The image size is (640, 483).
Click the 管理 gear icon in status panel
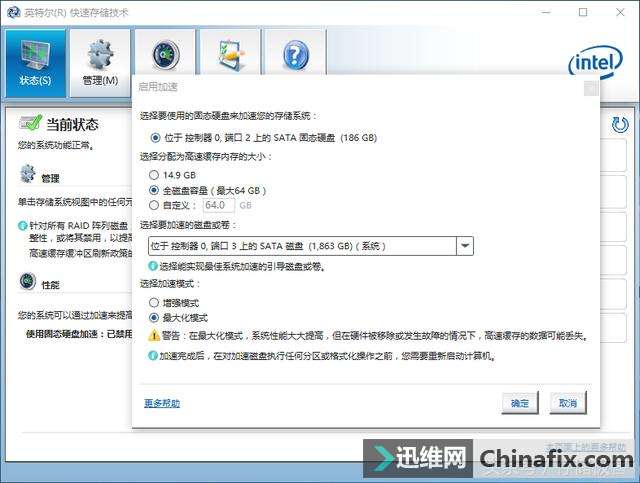(28, 174)
